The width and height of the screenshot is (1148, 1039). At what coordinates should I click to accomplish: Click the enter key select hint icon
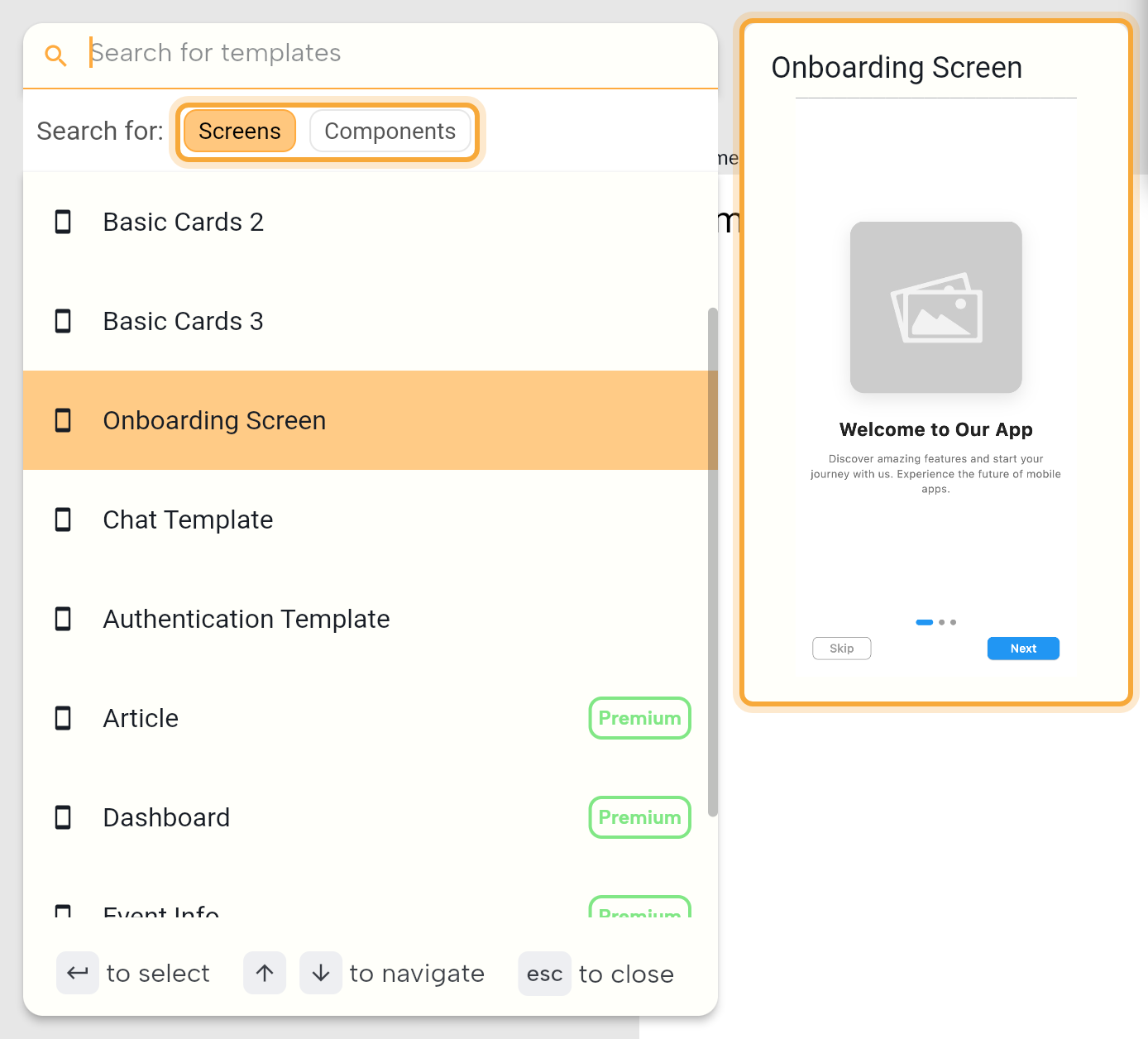coord(78,973)
